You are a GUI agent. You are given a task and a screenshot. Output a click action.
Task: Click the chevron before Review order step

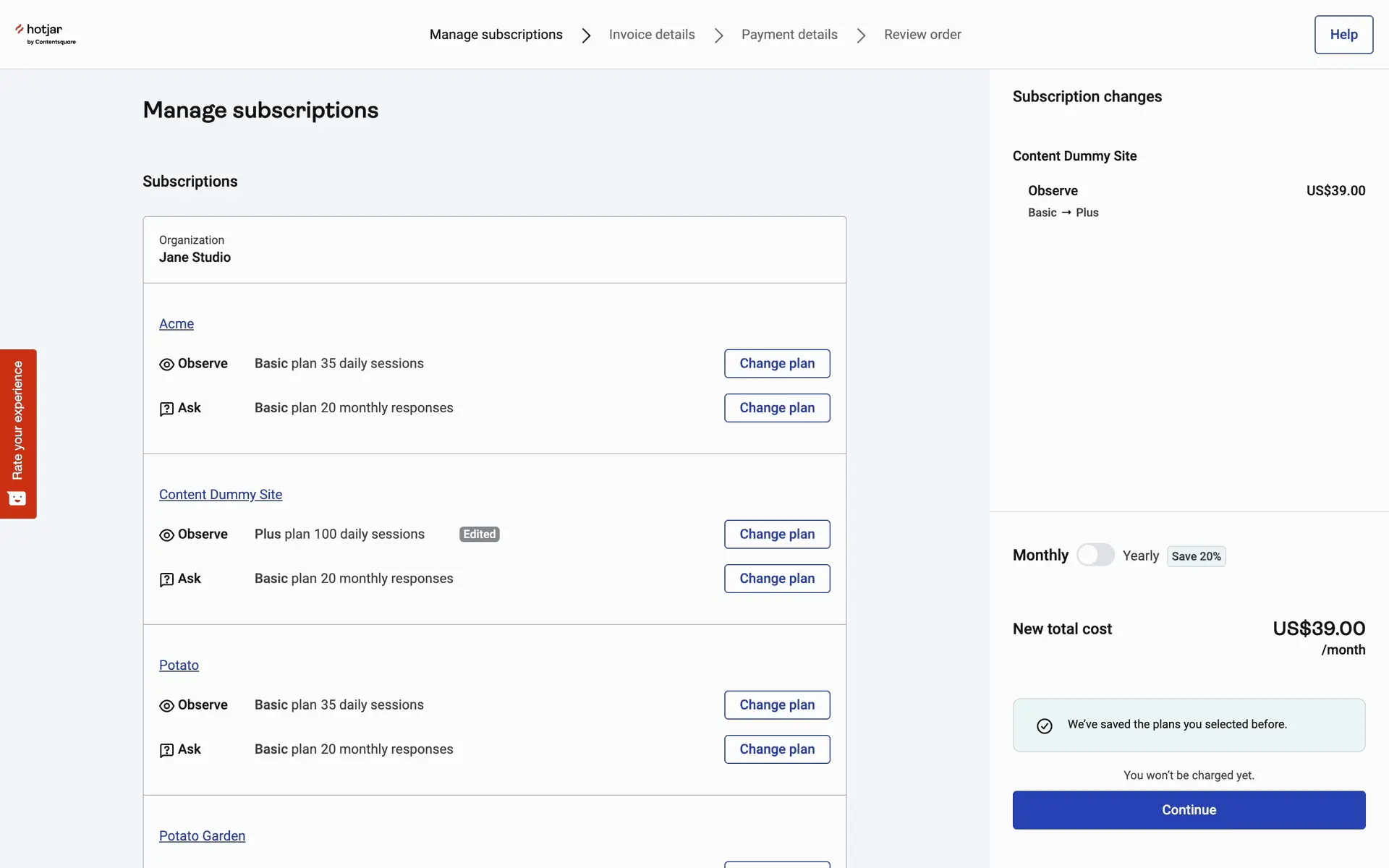(861, 35)
